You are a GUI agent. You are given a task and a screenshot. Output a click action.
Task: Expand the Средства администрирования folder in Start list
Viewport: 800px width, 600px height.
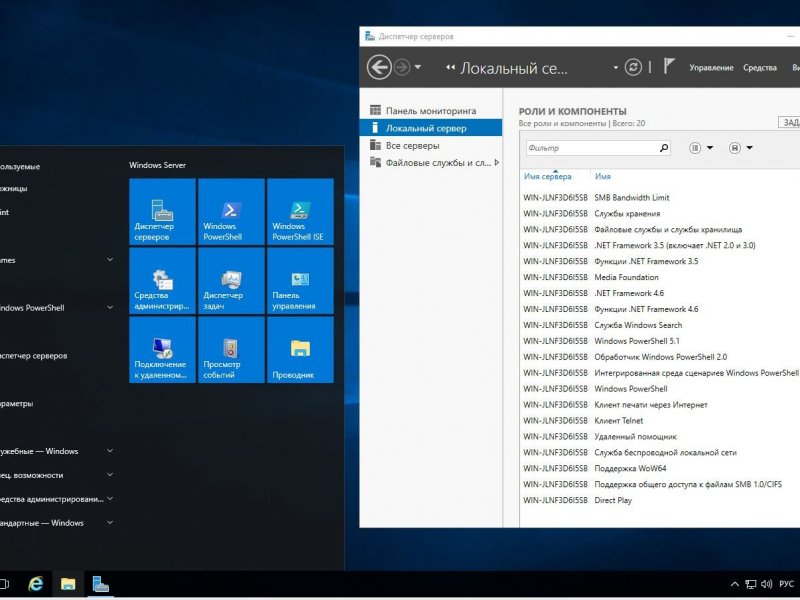[110, 499]
